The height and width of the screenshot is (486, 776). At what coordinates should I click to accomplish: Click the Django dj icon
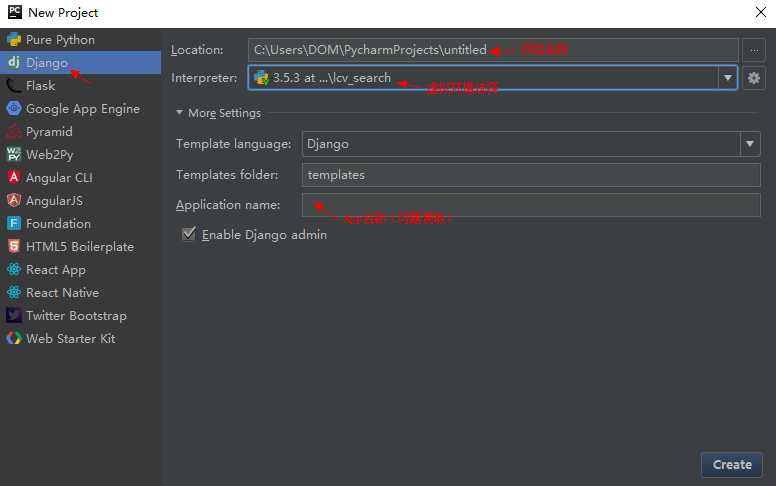point(14,62)
